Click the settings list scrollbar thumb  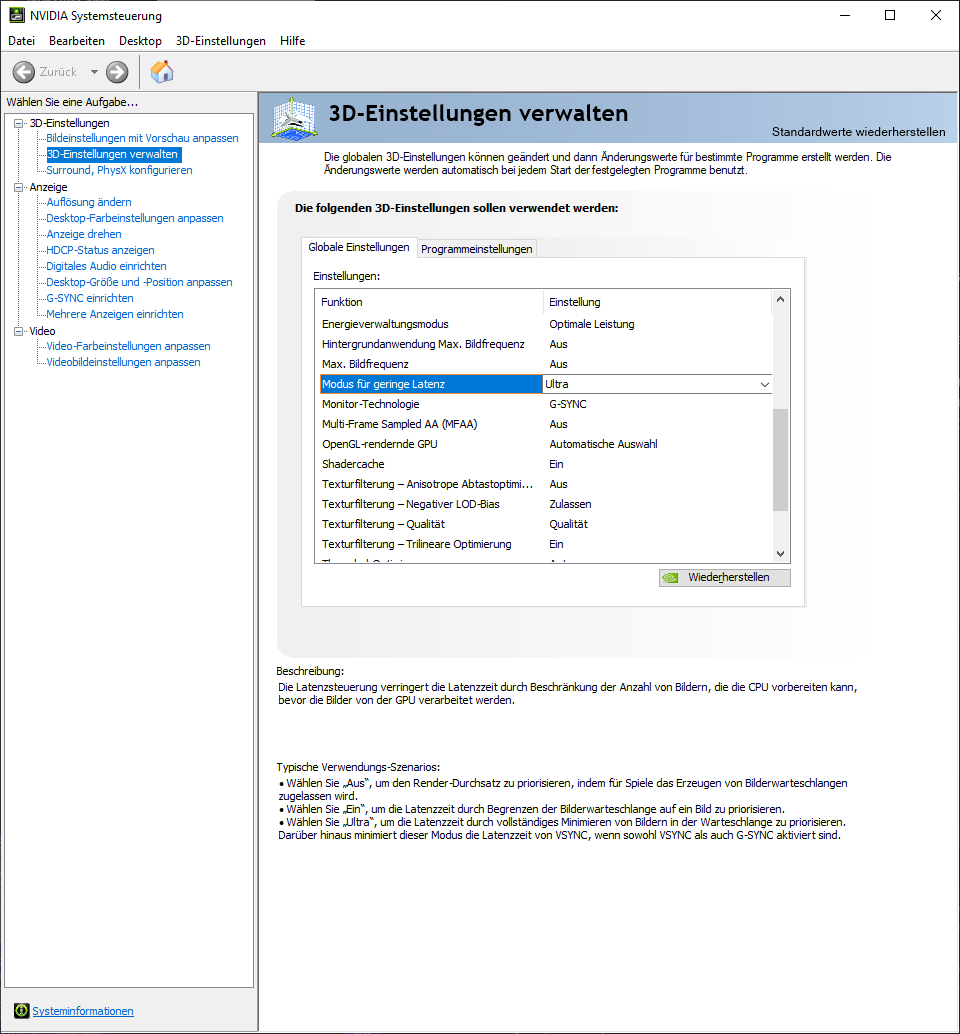pyautogui.click(x=781, y=460)
